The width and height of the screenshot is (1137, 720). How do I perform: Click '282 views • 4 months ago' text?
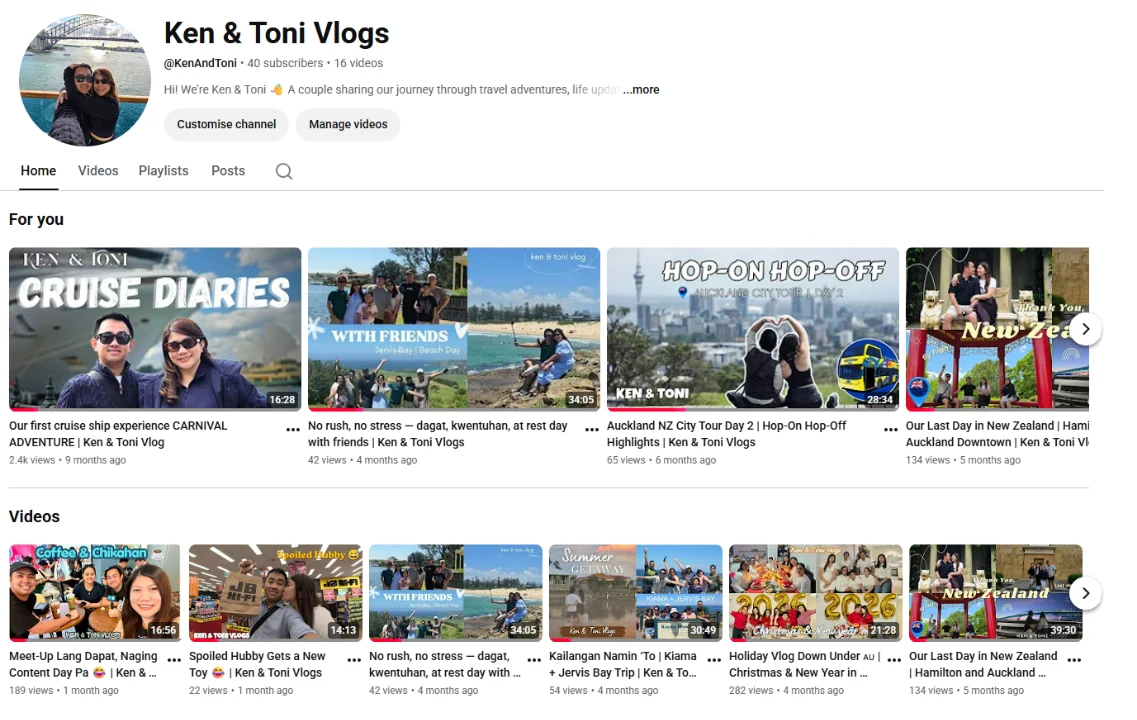tap(786, 691)
